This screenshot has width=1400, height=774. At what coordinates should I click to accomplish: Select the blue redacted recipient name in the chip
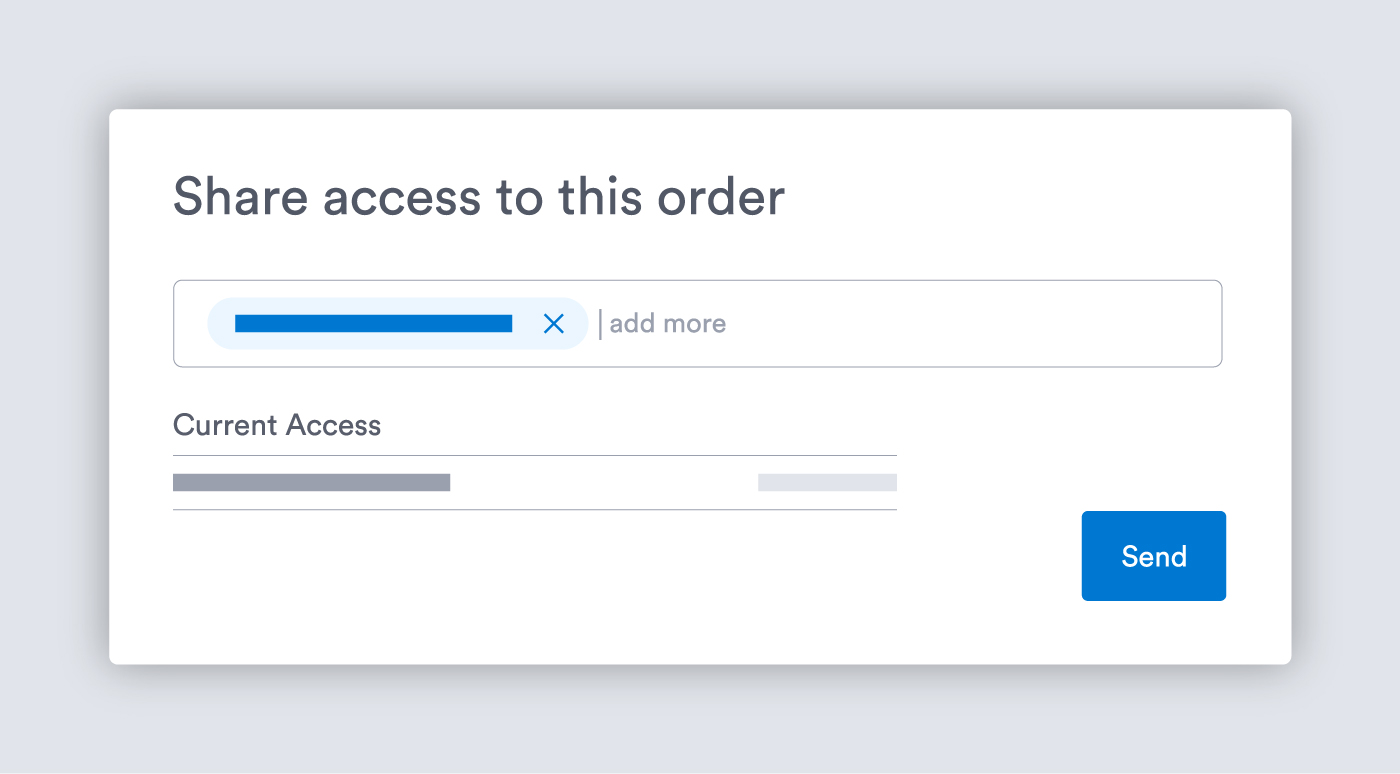[x=373, y=323]
